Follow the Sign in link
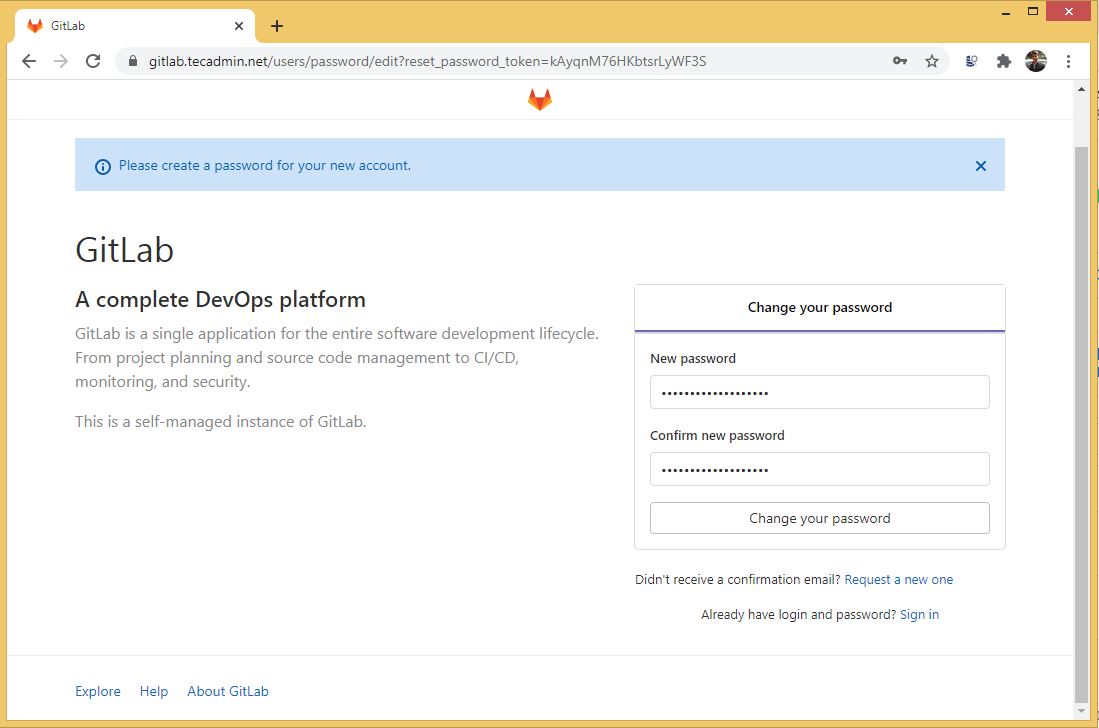Image resolution: width=1099 pixels, height=728 pixels. tap(919, 614)
